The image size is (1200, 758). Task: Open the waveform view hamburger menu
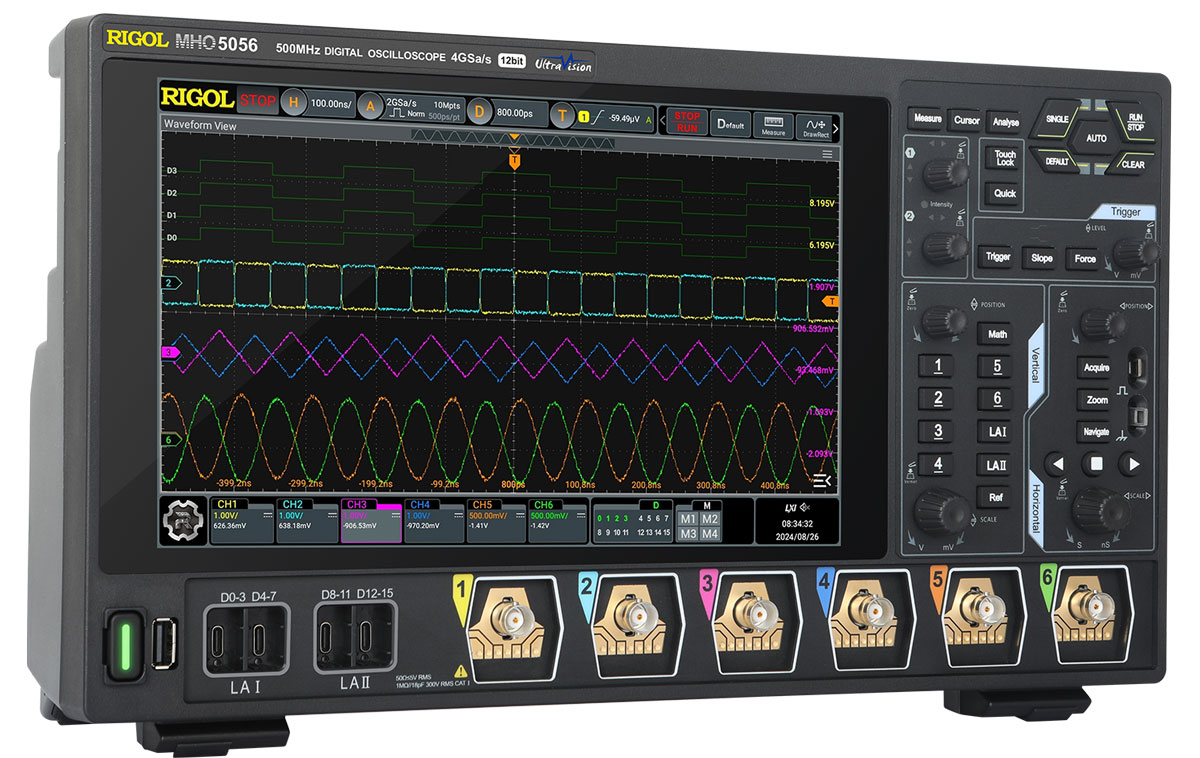point(827,154)
